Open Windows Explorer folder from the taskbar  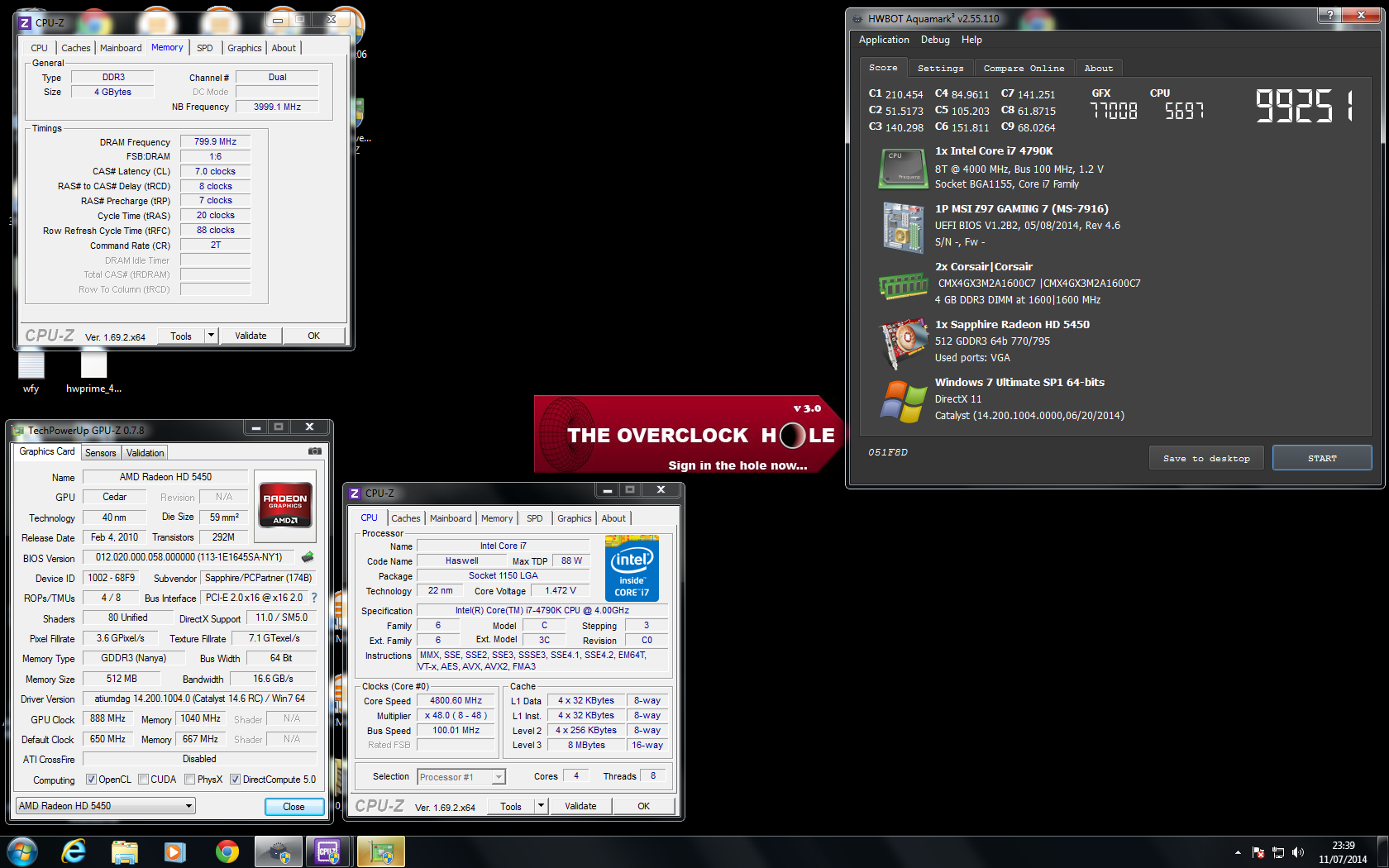click(125, 851)
